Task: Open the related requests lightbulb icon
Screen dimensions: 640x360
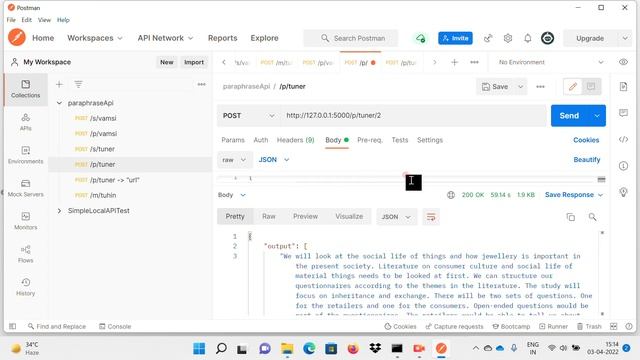Action: pos(623,192)
